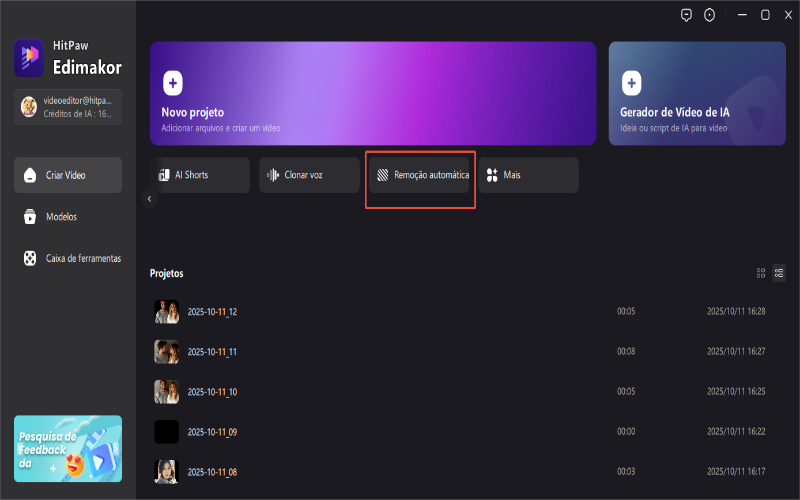
Task: Open the user account avatar
Action: point(29,107)
